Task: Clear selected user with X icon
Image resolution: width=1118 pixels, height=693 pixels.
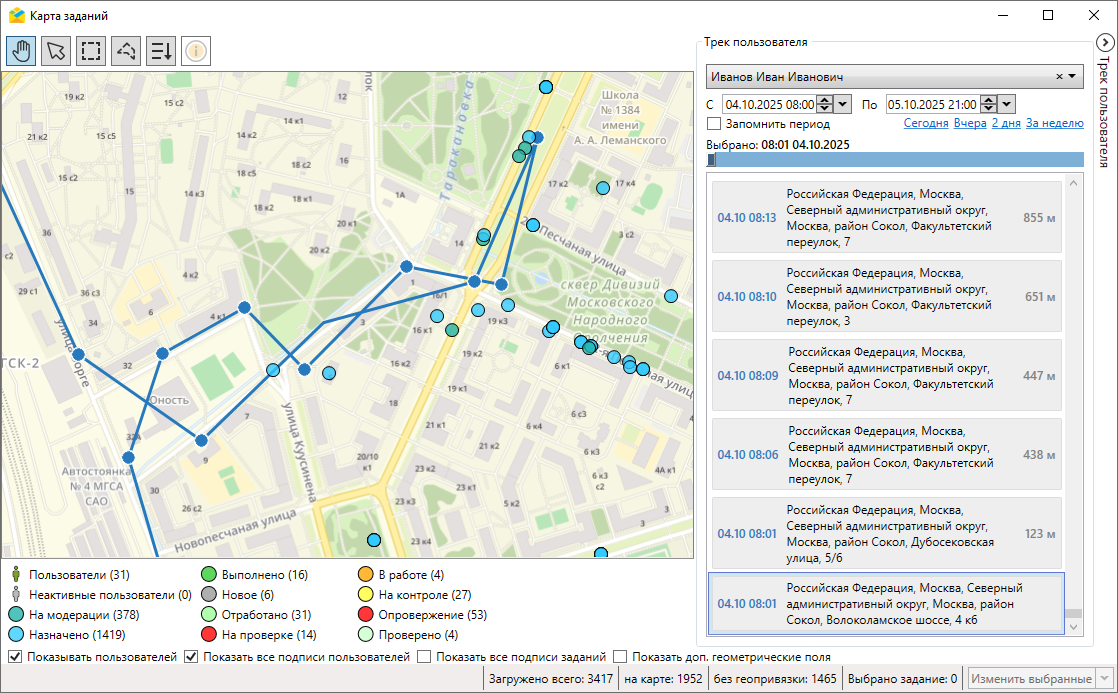Action: [1059, 77]
